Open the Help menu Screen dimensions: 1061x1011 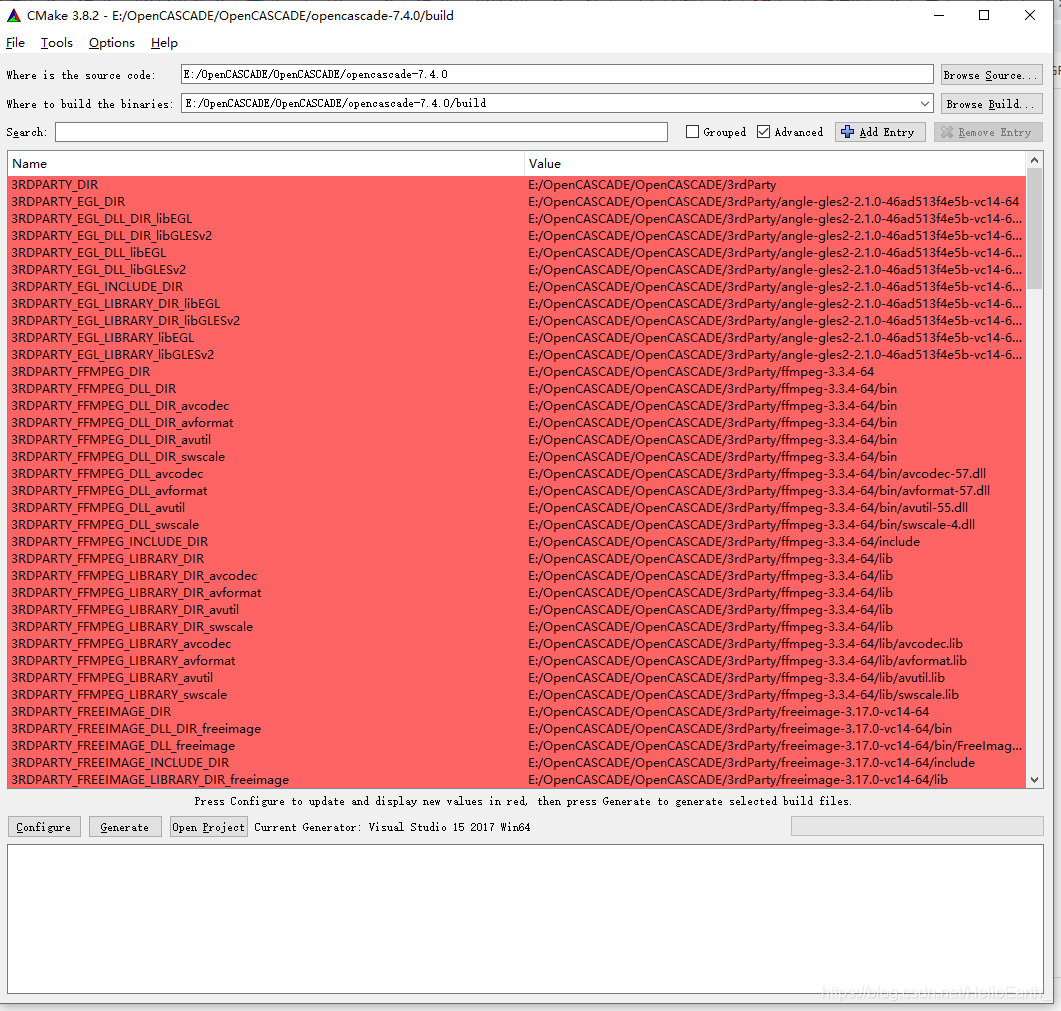(x=164, y=43)
